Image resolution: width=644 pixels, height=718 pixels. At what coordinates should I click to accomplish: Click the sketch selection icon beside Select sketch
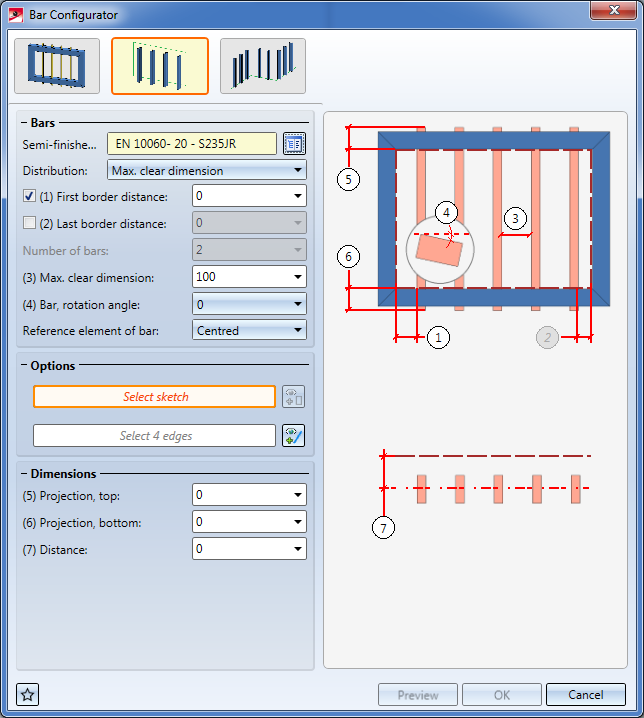pos(294,397)
